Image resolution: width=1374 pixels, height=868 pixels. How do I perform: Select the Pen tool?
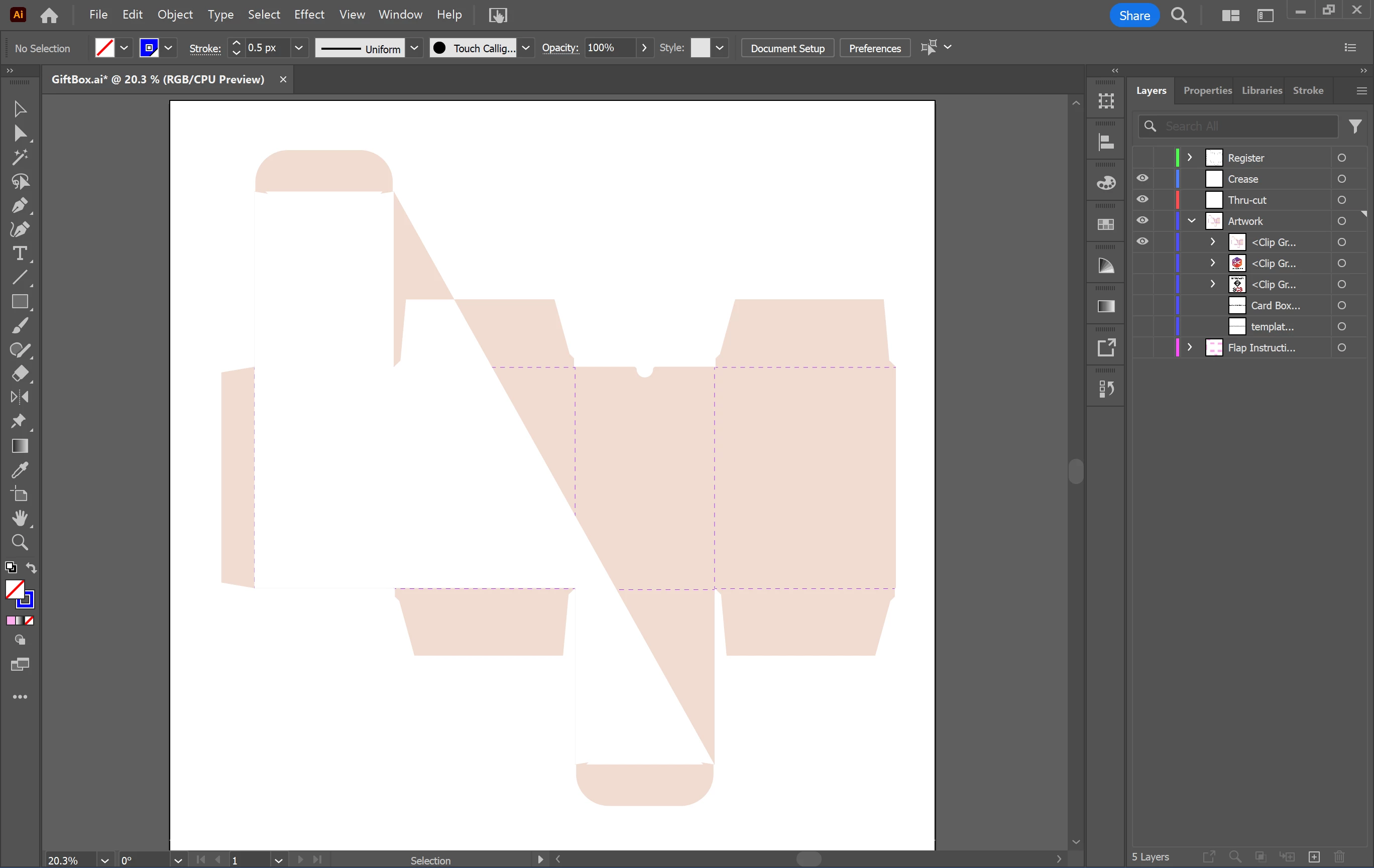point(20,205)
